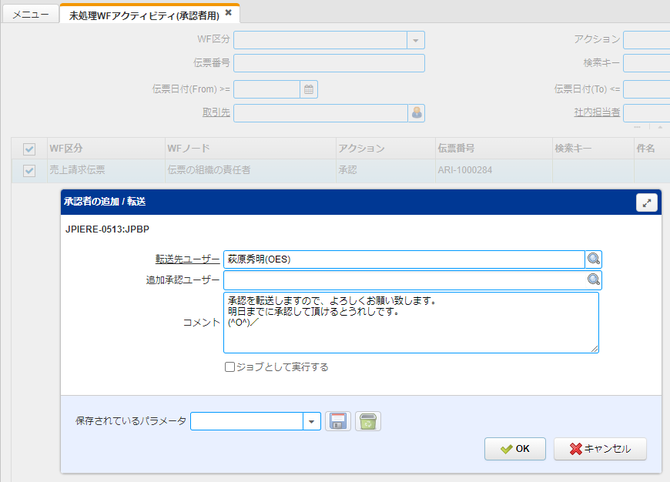Open the 転送先ユーザー search lookup icon
670x482 pixels.
point(594,259)
